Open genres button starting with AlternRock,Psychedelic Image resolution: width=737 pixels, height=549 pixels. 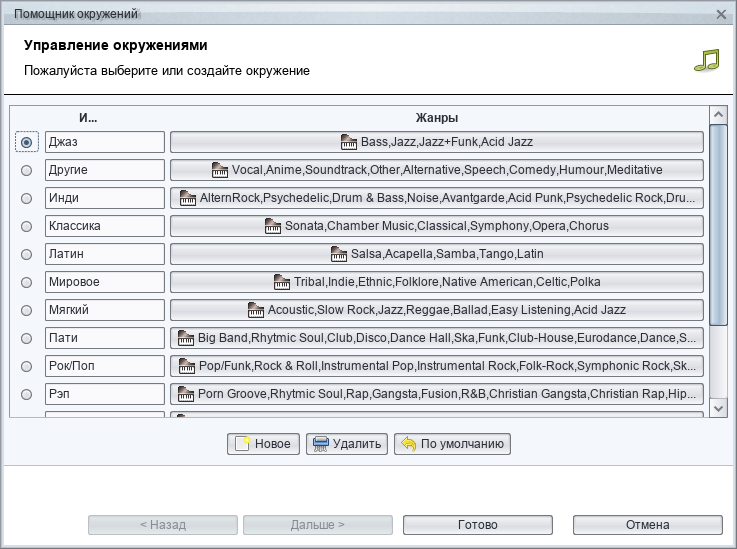pos(437,198)
